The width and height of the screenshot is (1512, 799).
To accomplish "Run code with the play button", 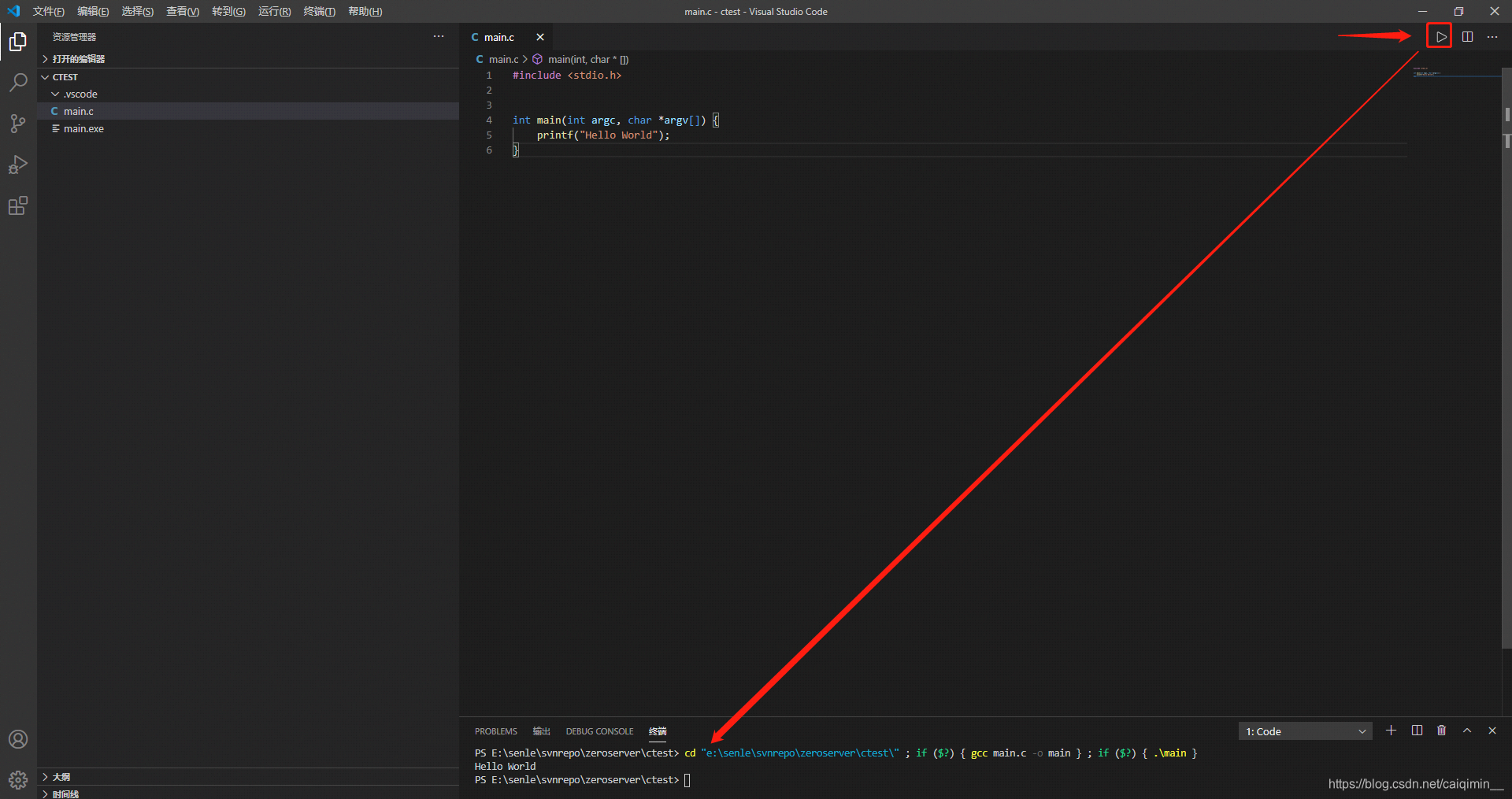I will click(x=1440, y=37).
